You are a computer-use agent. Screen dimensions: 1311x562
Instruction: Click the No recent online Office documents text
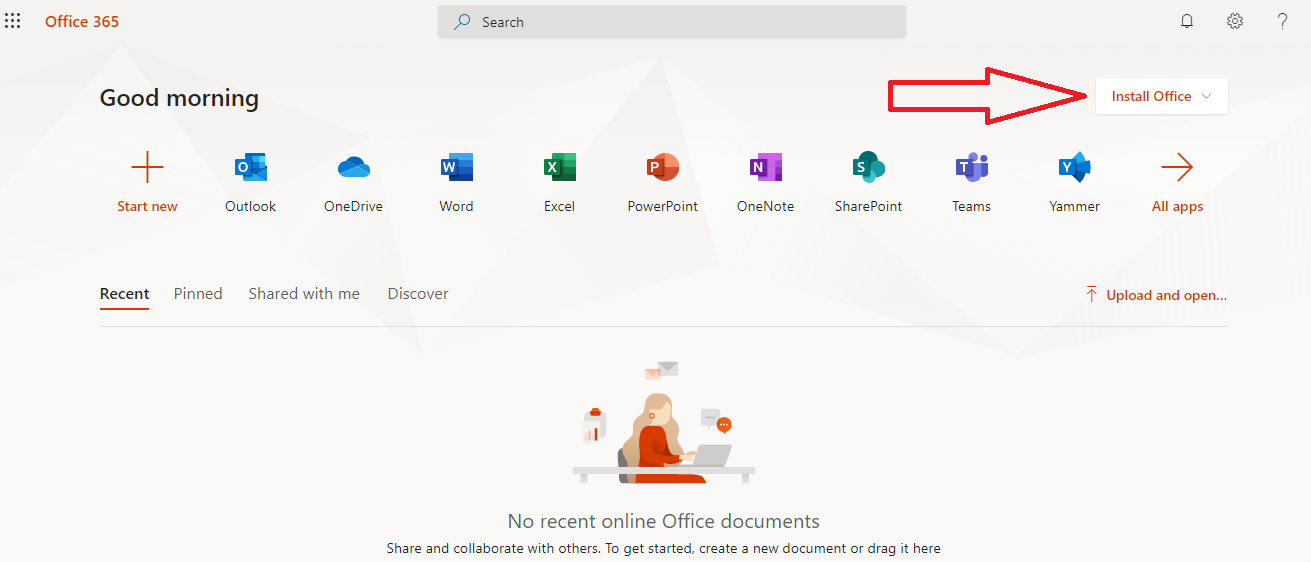click(664, 521)
